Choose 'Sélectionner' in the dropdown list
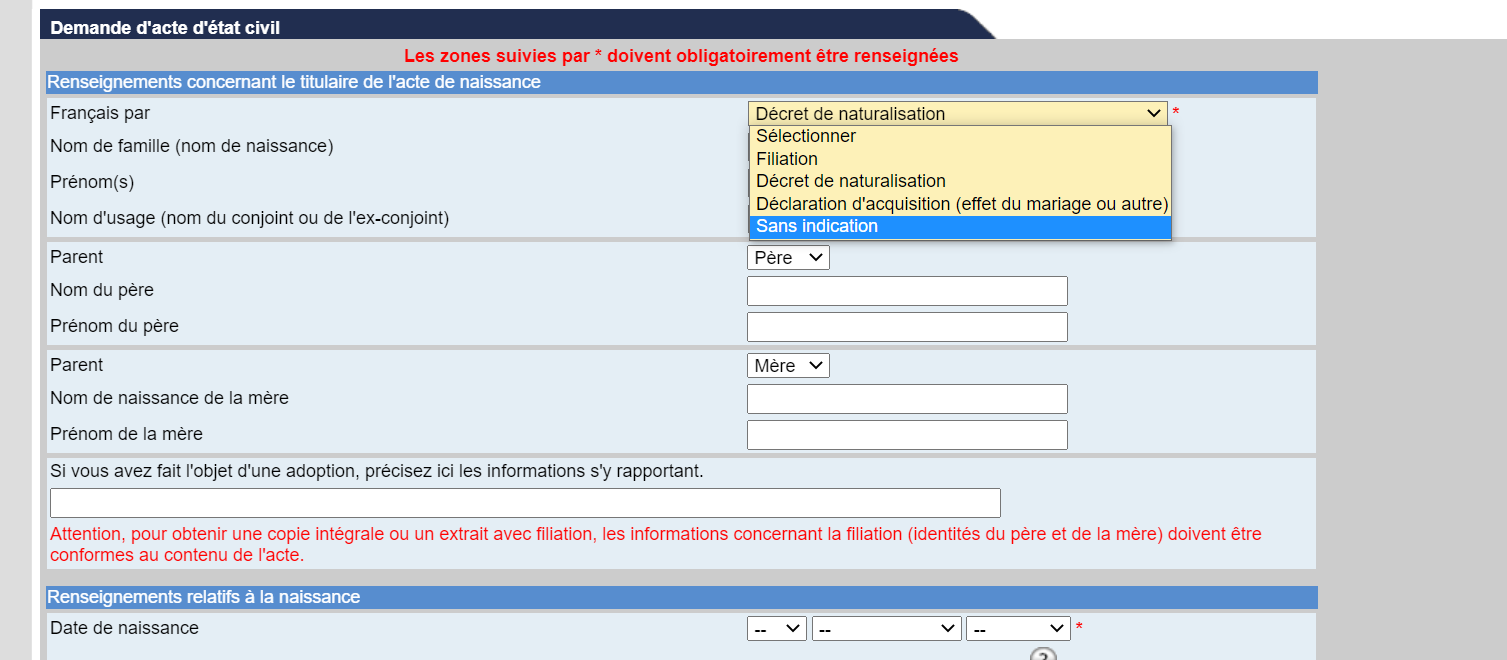The image size is (1507, 660). [960, 137]
